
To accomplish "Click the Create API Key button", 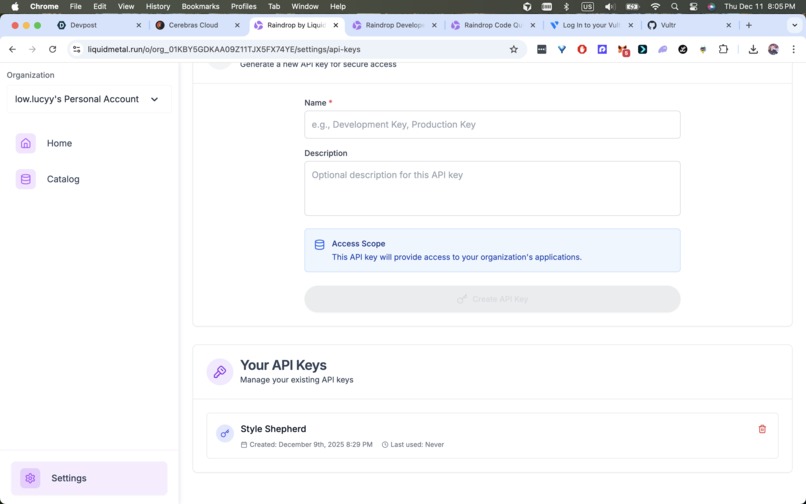I will 492,299.
